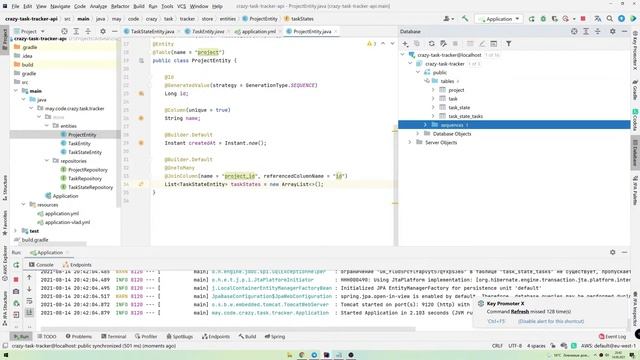Expand the project table node

[x=433, y=90]
